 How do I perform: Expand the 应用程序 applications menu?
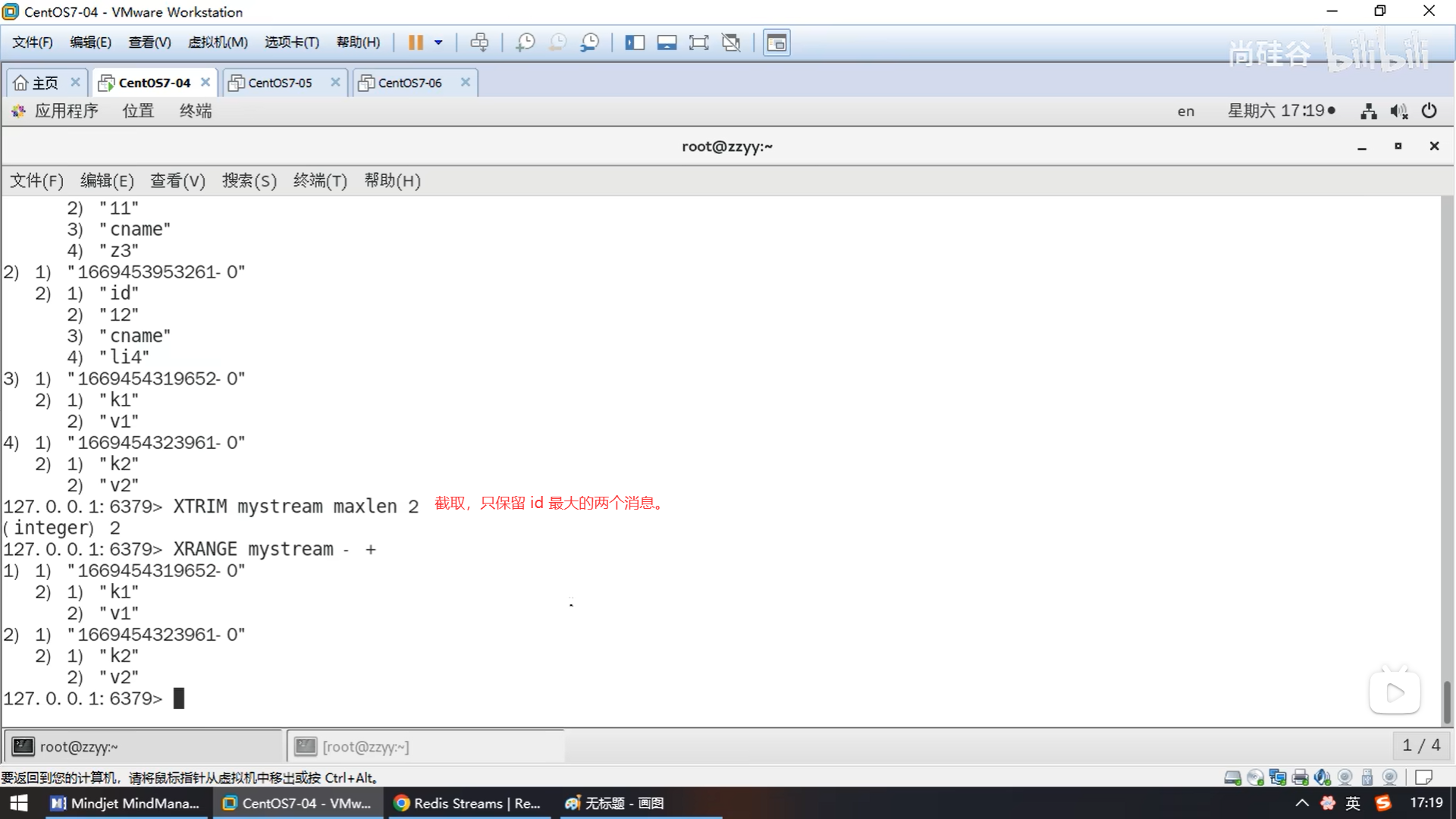[66, 111]
